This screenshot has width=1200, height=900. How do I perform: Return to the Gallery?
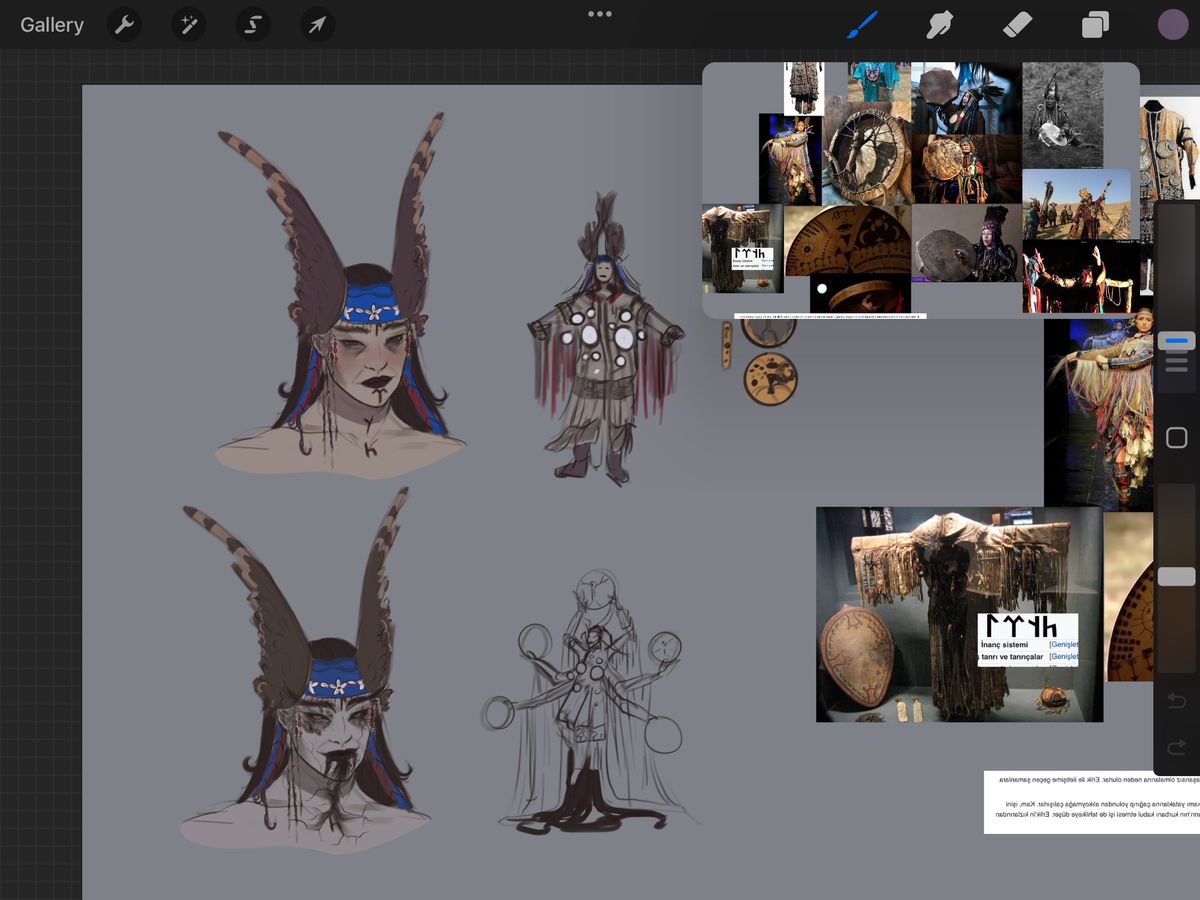click(x=52, y=25)
